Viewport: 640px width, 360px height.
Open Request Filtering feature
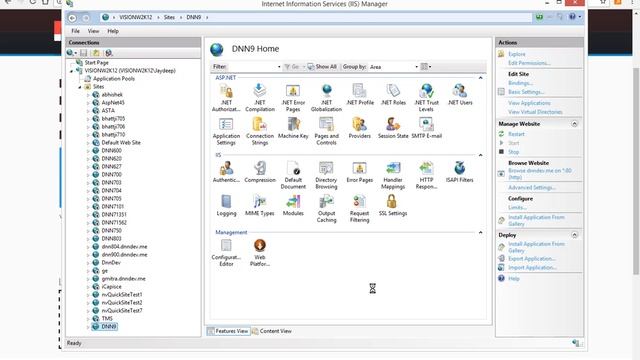[x=360, y=208]
